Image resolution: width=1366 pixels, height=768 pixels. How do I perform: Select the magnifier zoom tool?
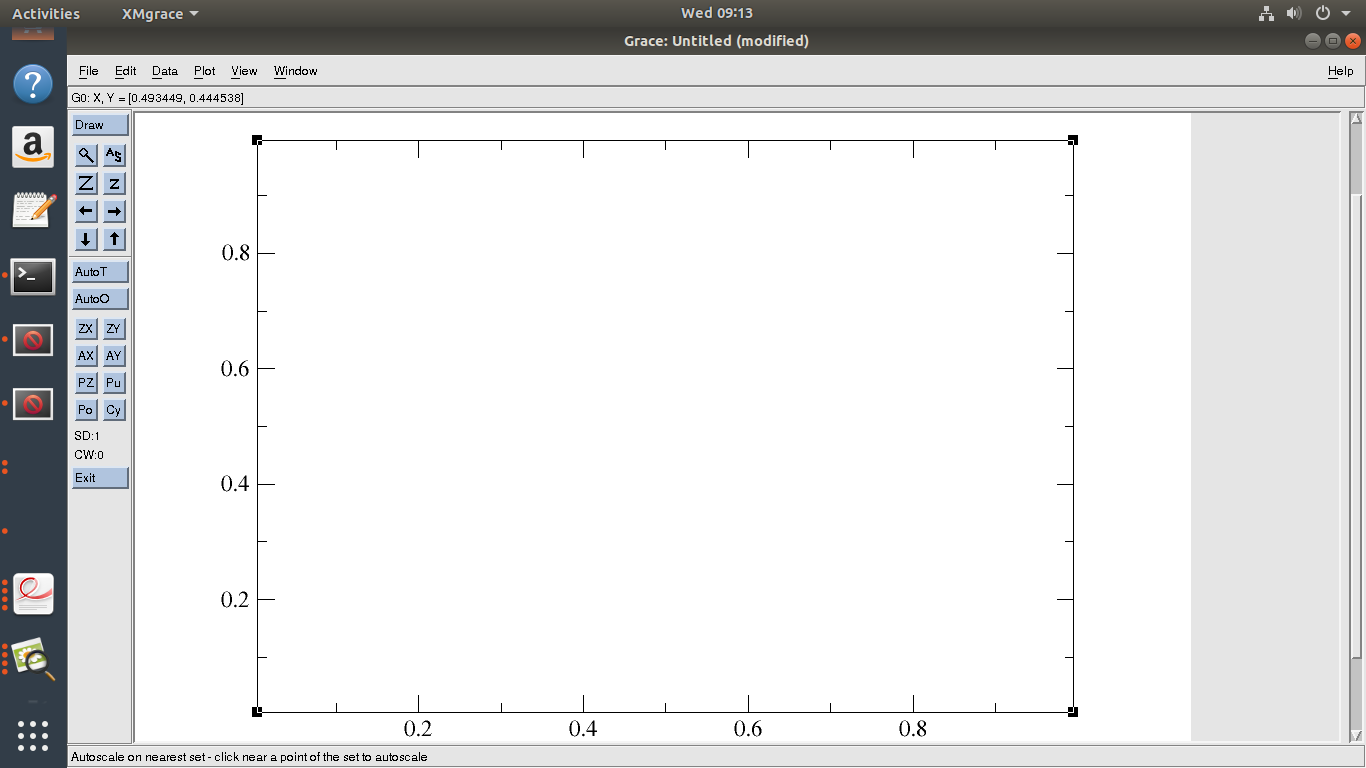[x=87, y=155]
